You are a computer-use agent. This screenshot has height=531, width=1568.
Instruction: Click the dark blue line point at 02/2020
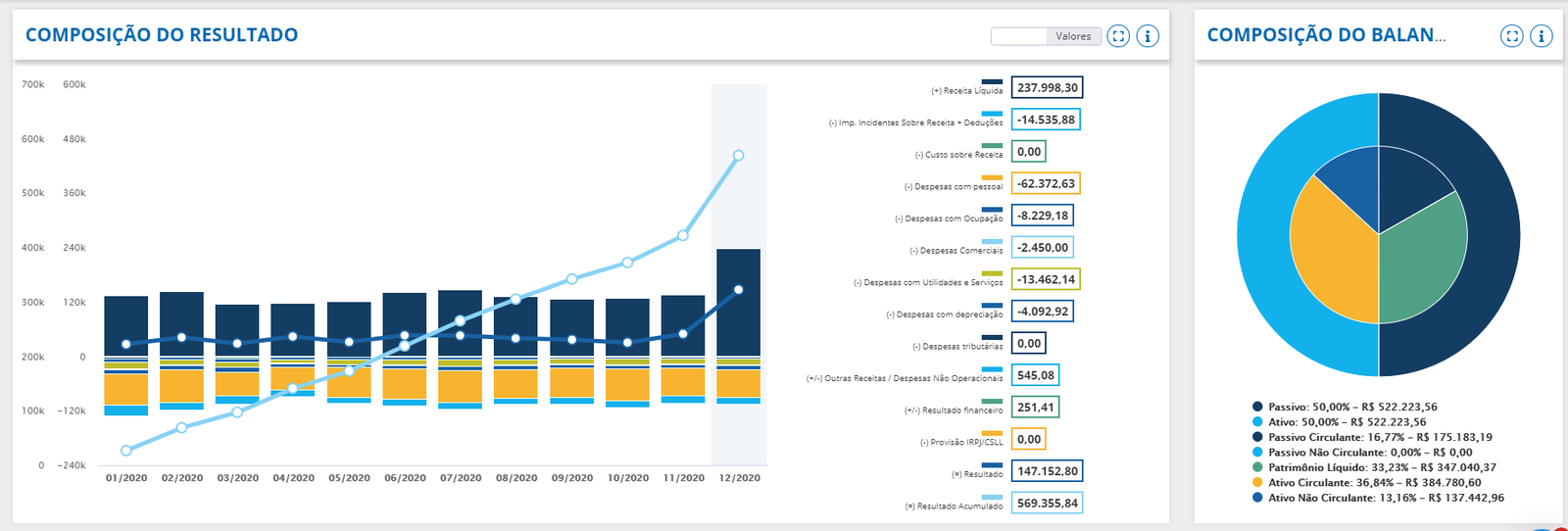pyautogui.click(x=182, y=337)
